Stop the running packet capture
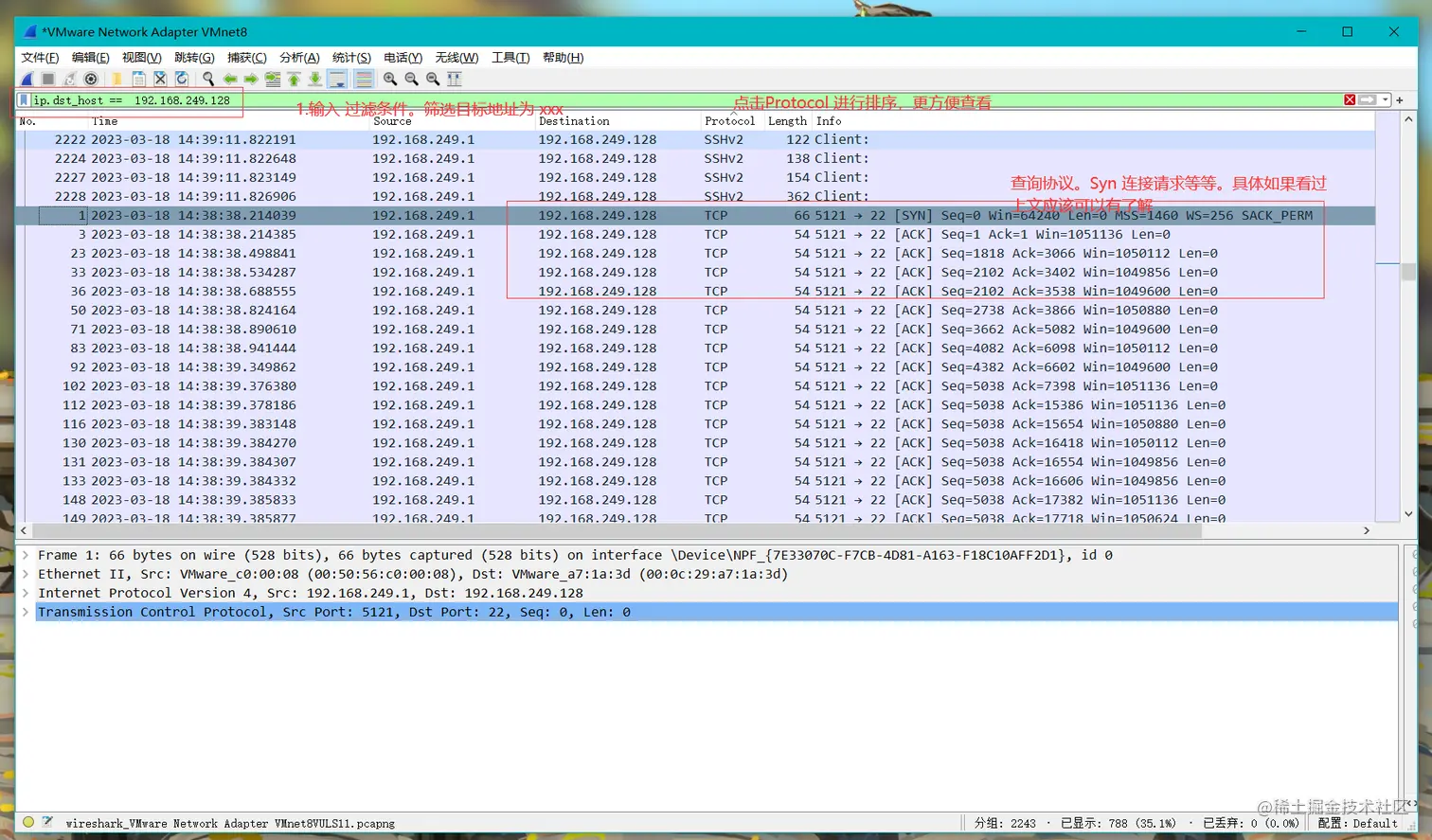Image resolution: width=1432 pixels, height=840 pixels. click(x=48, y=80)
